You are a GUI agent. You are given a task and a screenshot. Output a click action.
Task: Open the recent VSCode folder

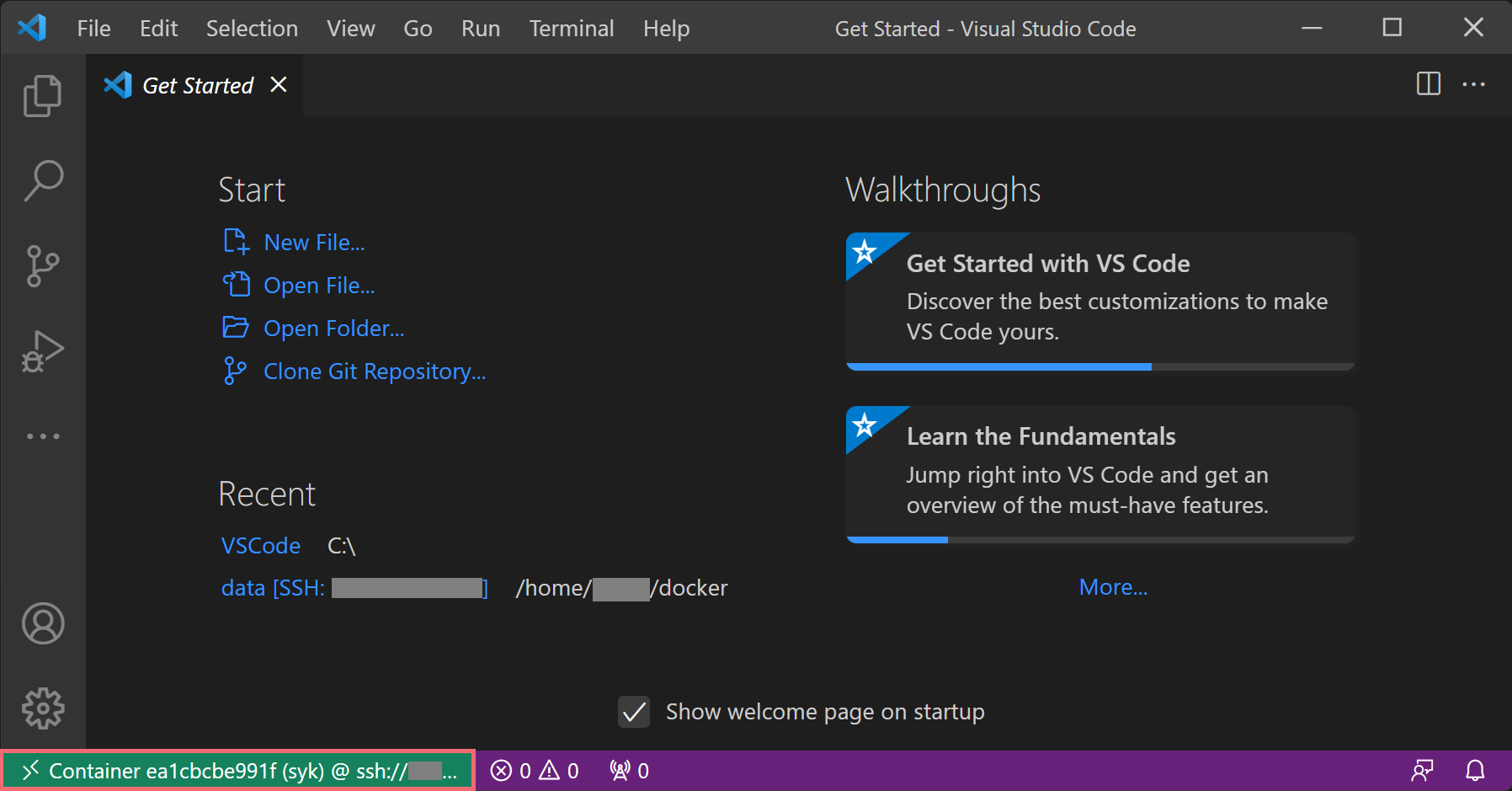click(261, 546)
